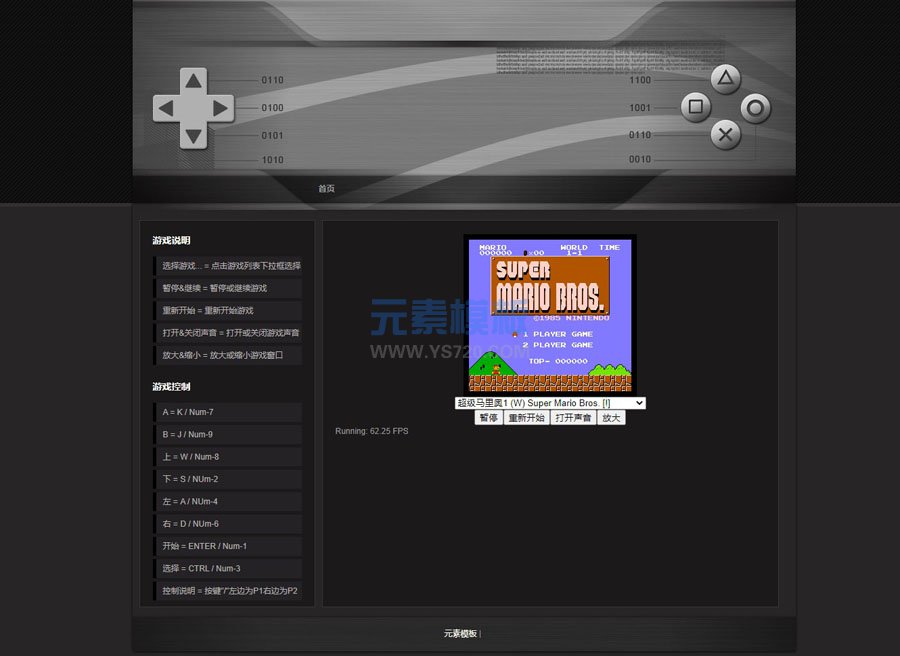
Task: Click the '选择游戏... = 点击游戏列表下拉框选择' instruction row
Action: tap(228, 266)
